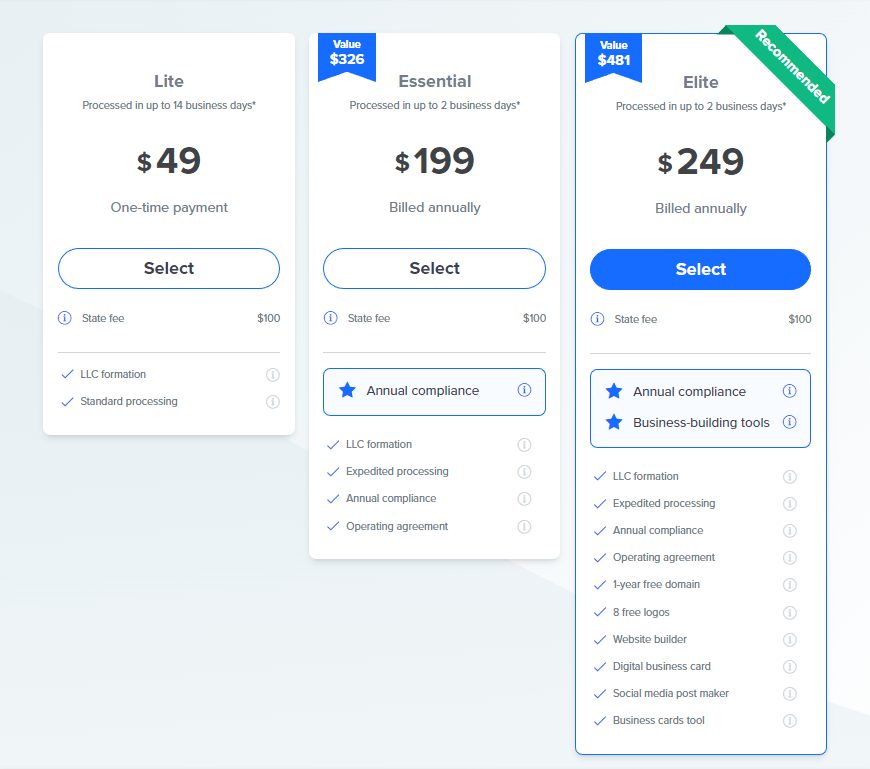The width and height of the screenshot is (870, 769).
Task: Open the info tooltip for LLC formation in Lite
Action: click(272, 374)
